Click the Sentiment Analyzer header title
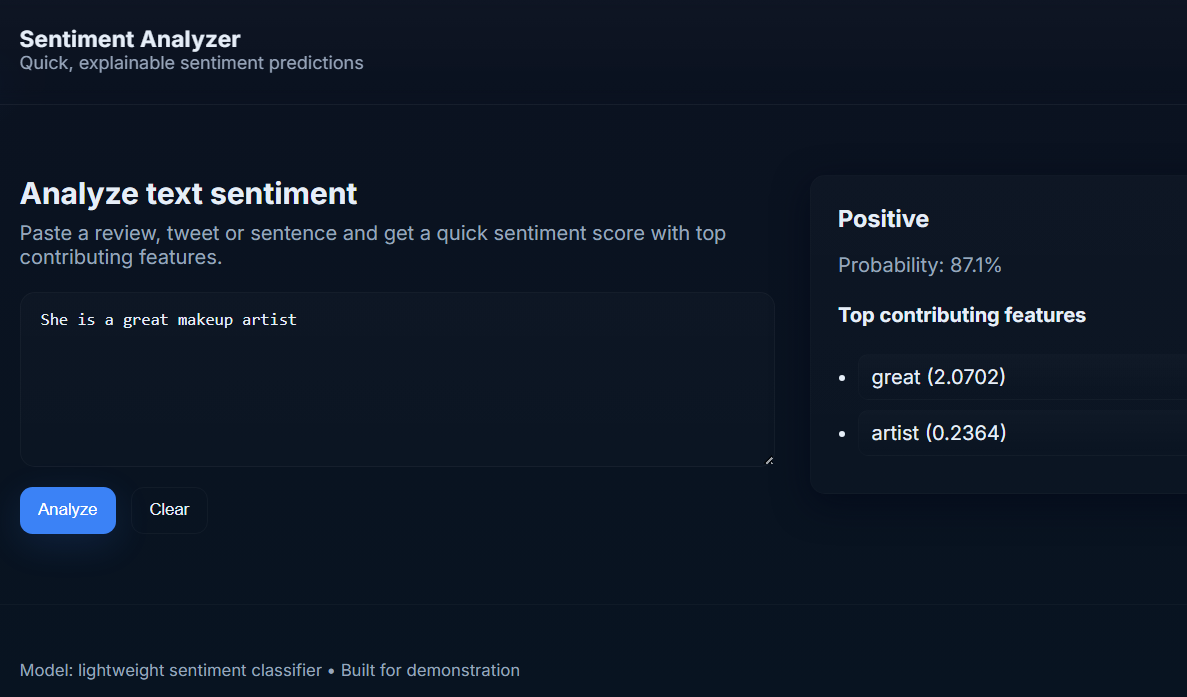 (x=130, y=39)
